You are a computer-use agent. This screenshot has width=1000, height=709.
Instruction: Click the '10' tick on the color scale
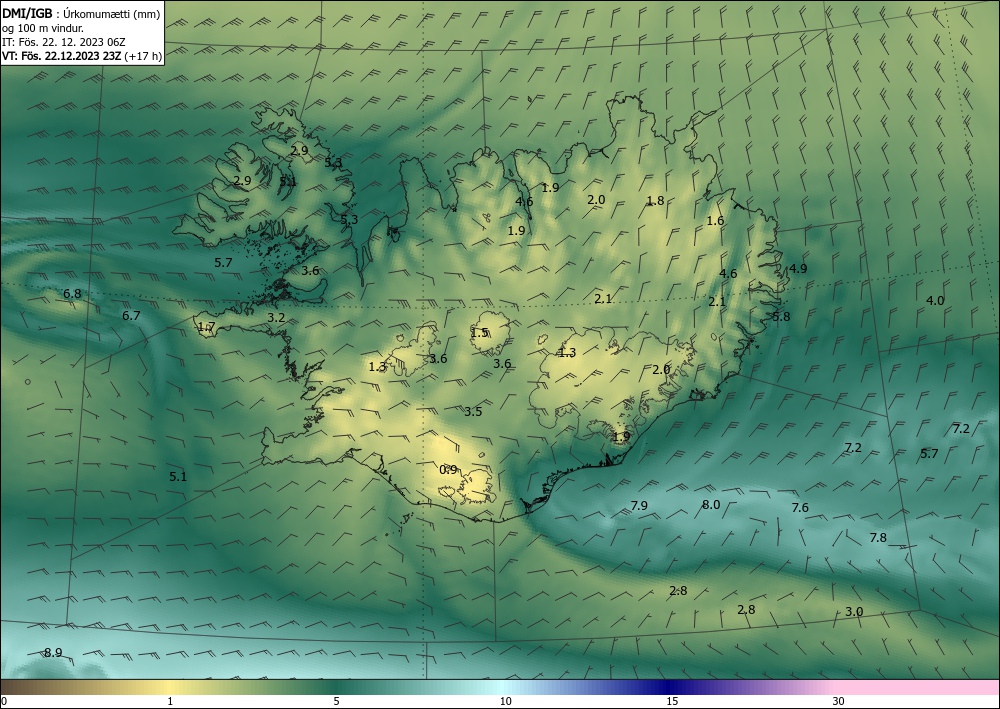coord(505,701)
